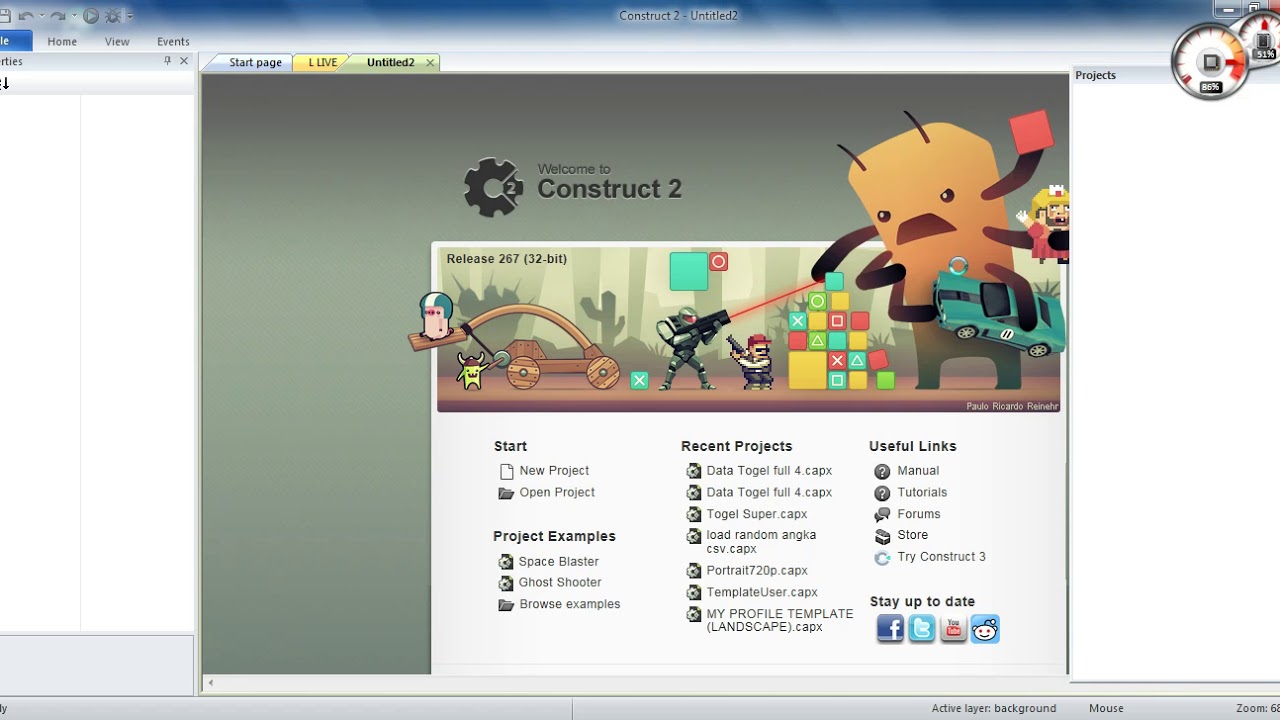Open load random angka csv.capx project
The width and height of the screenshot is (1280, 720).
(x=761, y=541)
